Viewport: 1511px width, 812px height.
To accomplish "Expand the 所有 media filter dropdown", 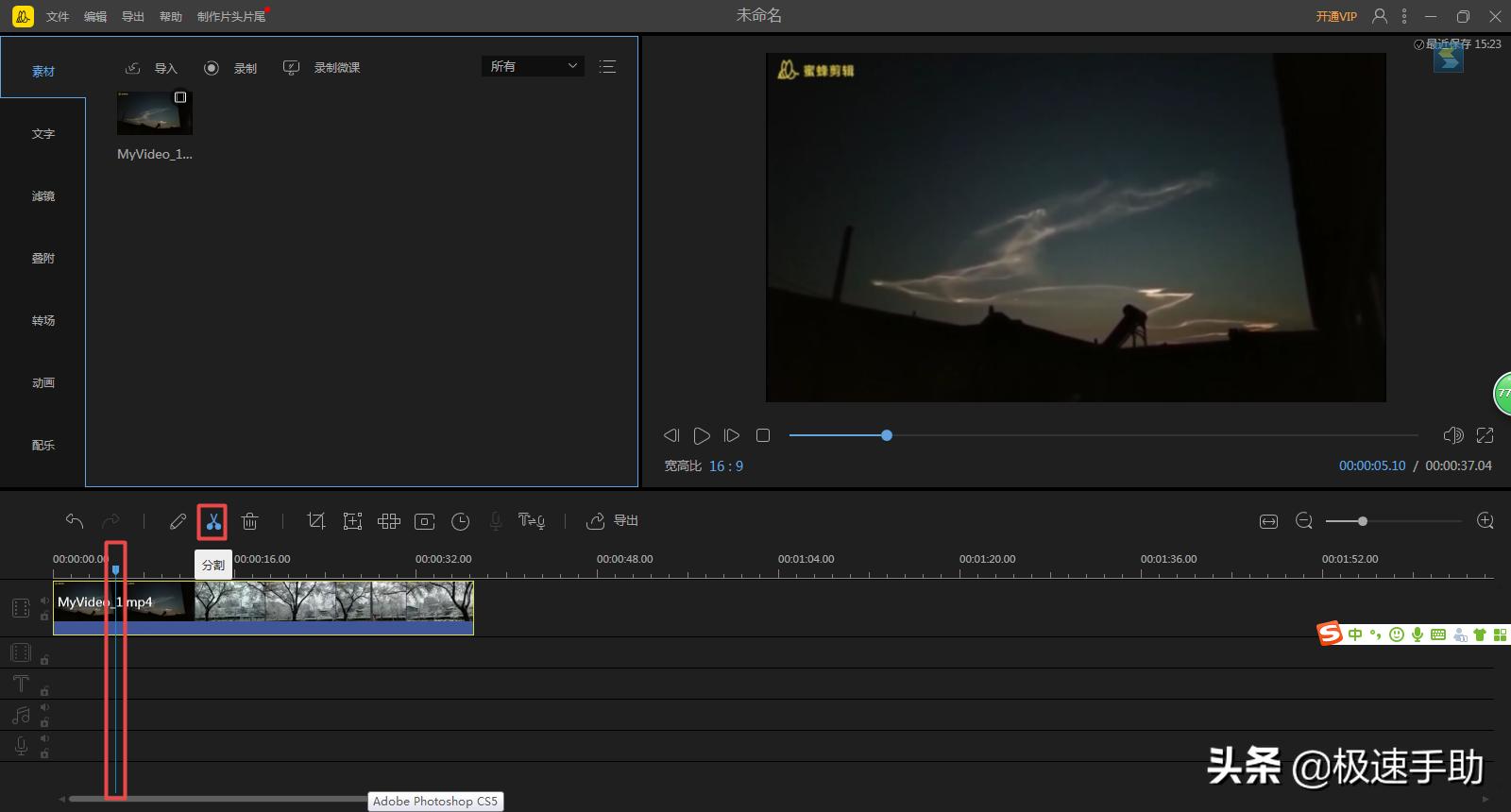I will (x=533, y=66).
